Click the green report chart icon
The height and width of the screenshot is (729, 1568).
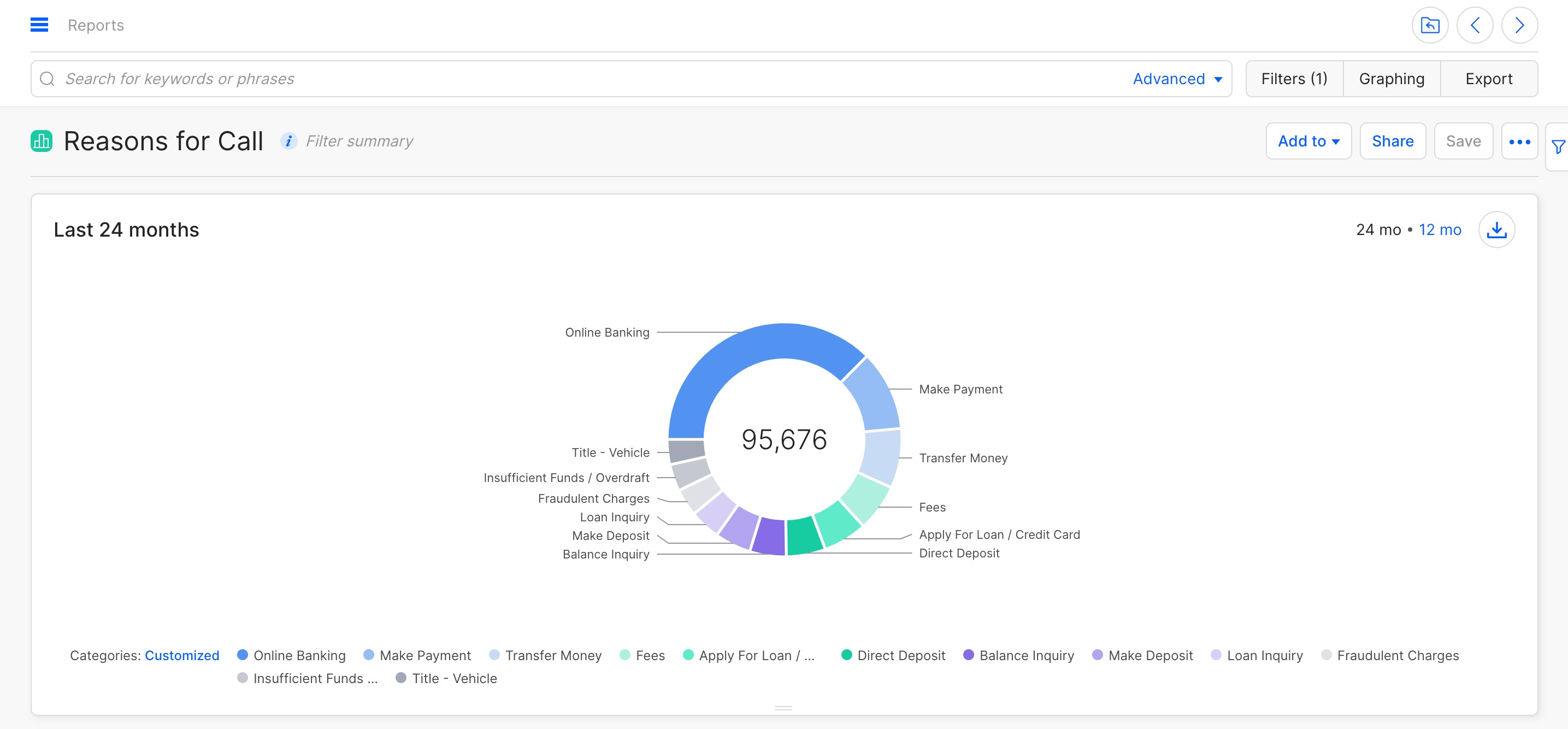pos(42,142)
